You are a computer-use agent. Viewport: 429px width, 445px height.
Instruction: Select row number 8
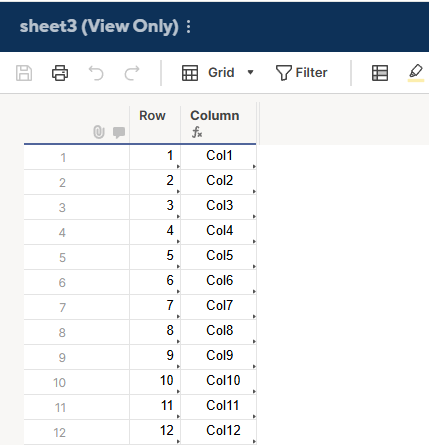point(62,332)
